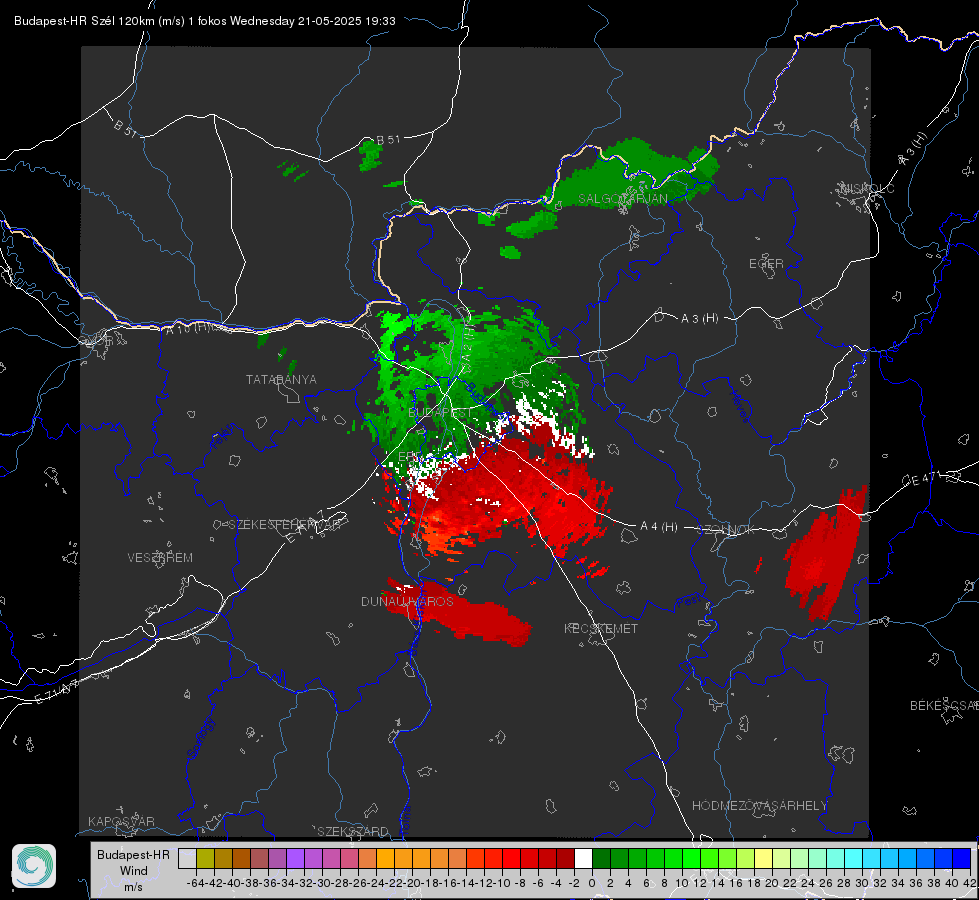Click the MISKOLC city label
Image resolution: width=979 pixels, height=900 pixels.
pyautogui.click(x=867, y=188)
